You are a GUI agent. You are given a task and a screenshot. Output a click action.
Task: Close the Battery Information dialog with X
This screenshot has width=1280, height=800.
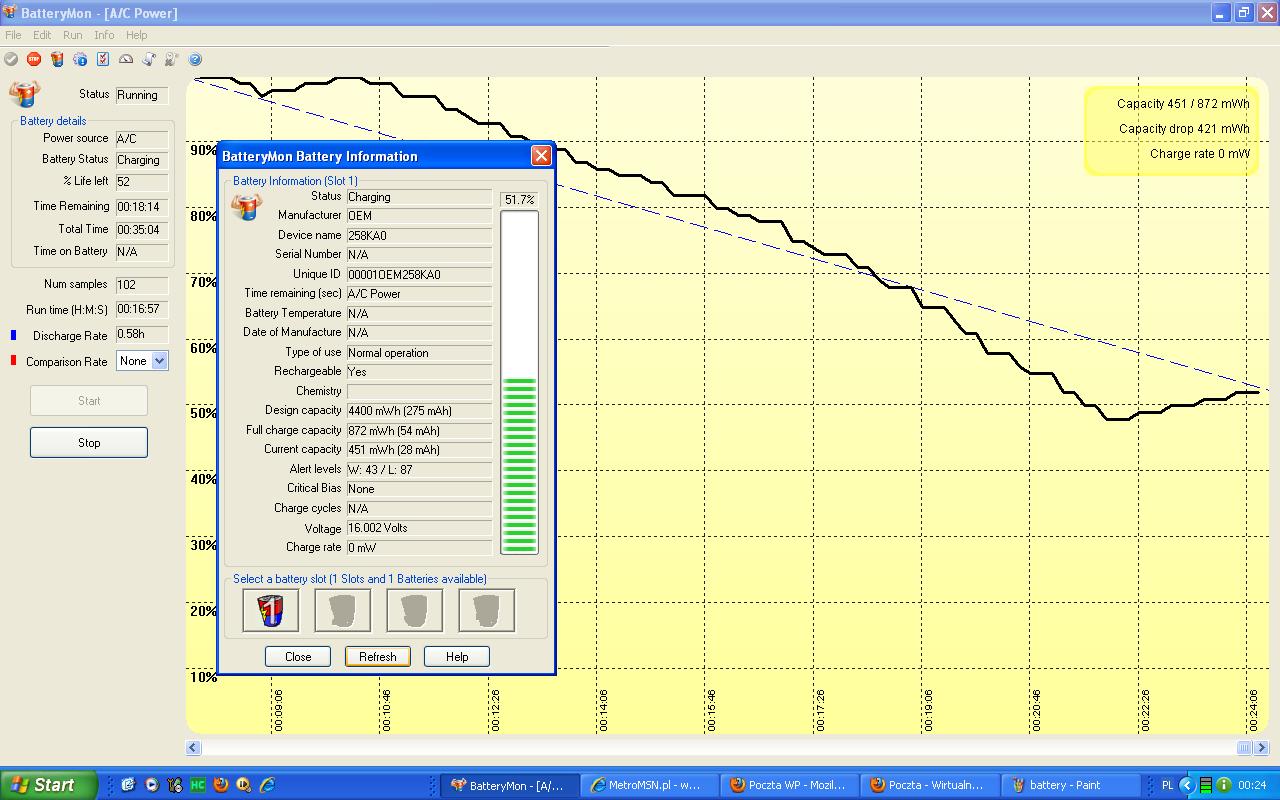(x=541, y=155)
